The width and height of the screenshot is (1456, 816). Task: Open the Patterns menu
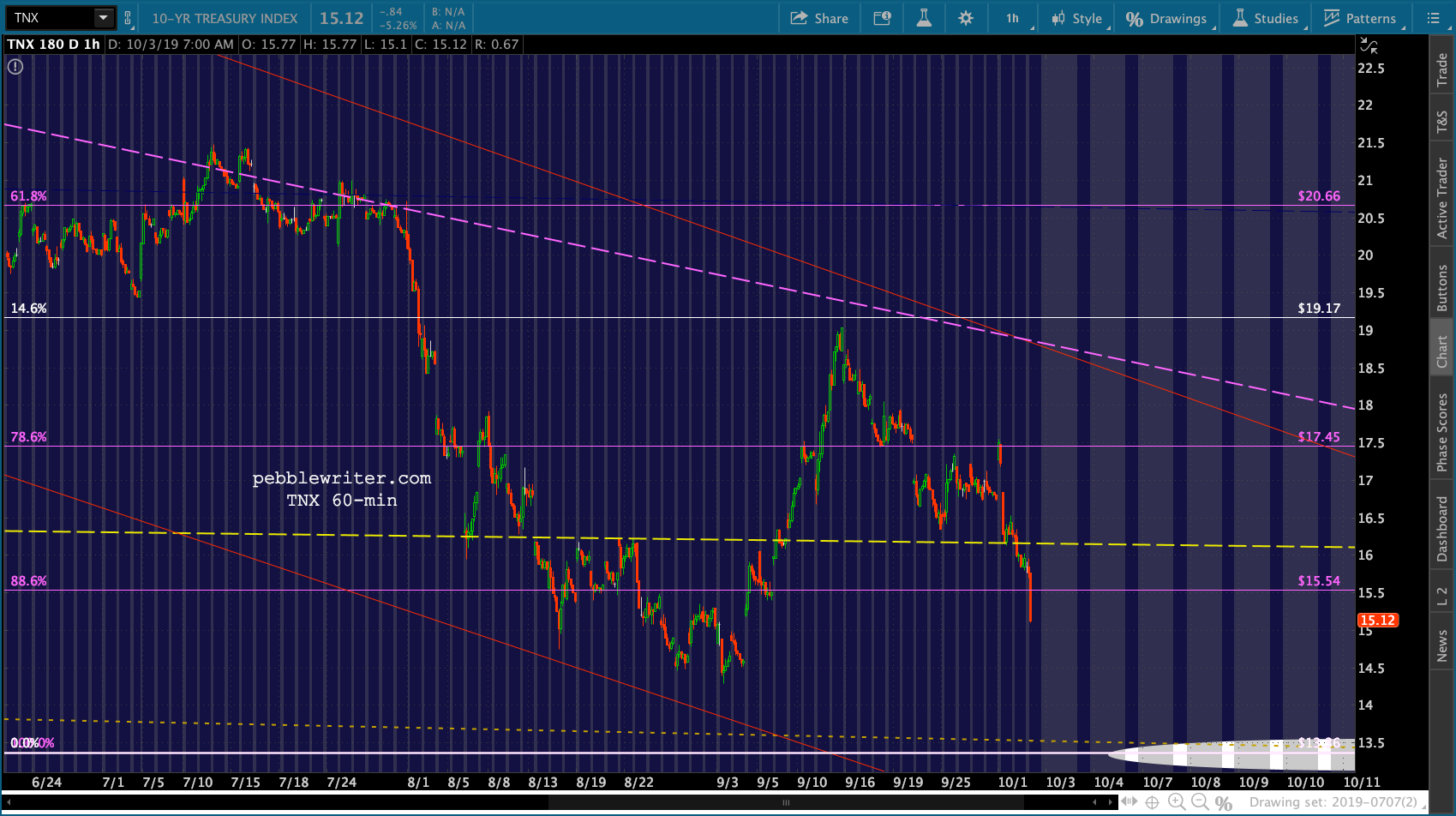1360,18
